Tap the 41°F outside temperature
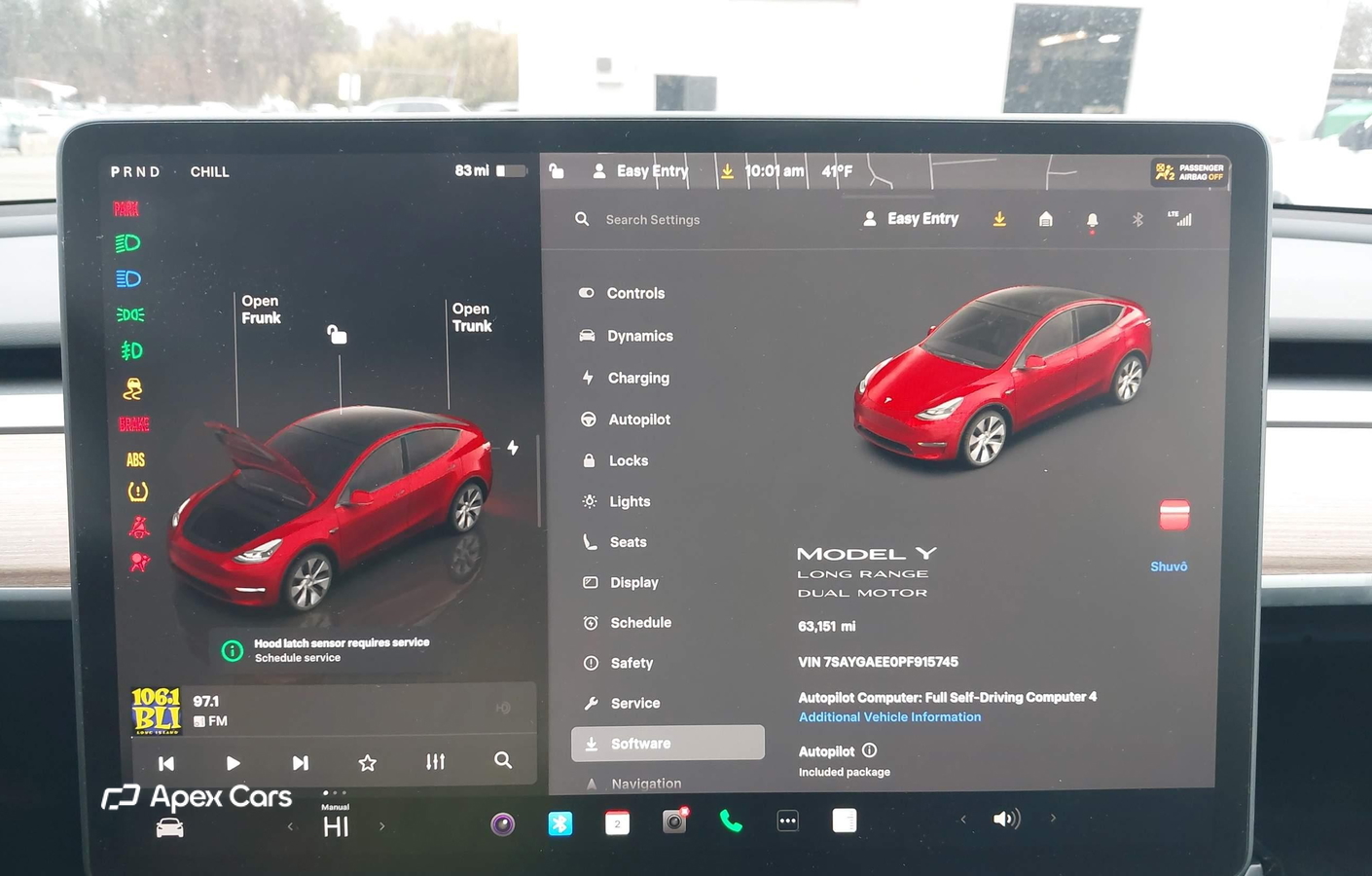The height and width of the screenshot is (876, 1372). pyautogui.click(x=837, y=171)
